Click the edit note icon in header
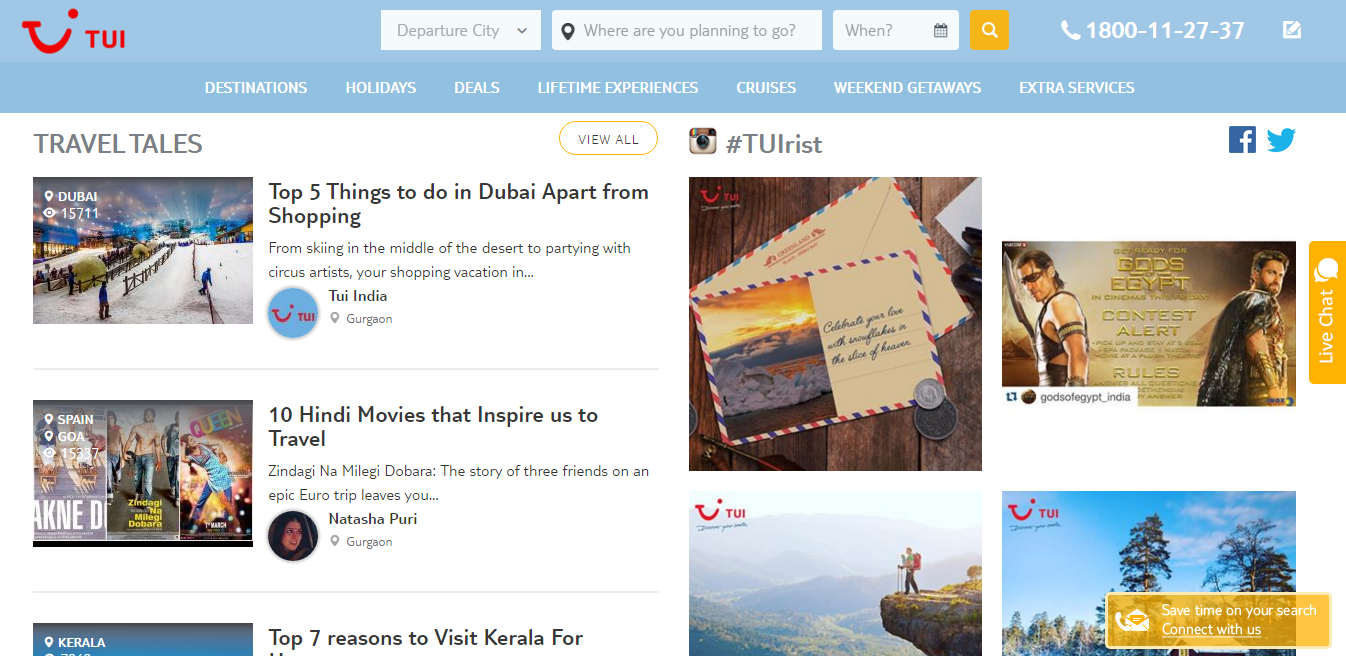Image resolution: width=1346 pixels, height=656 pixels. pos(1292,30)
